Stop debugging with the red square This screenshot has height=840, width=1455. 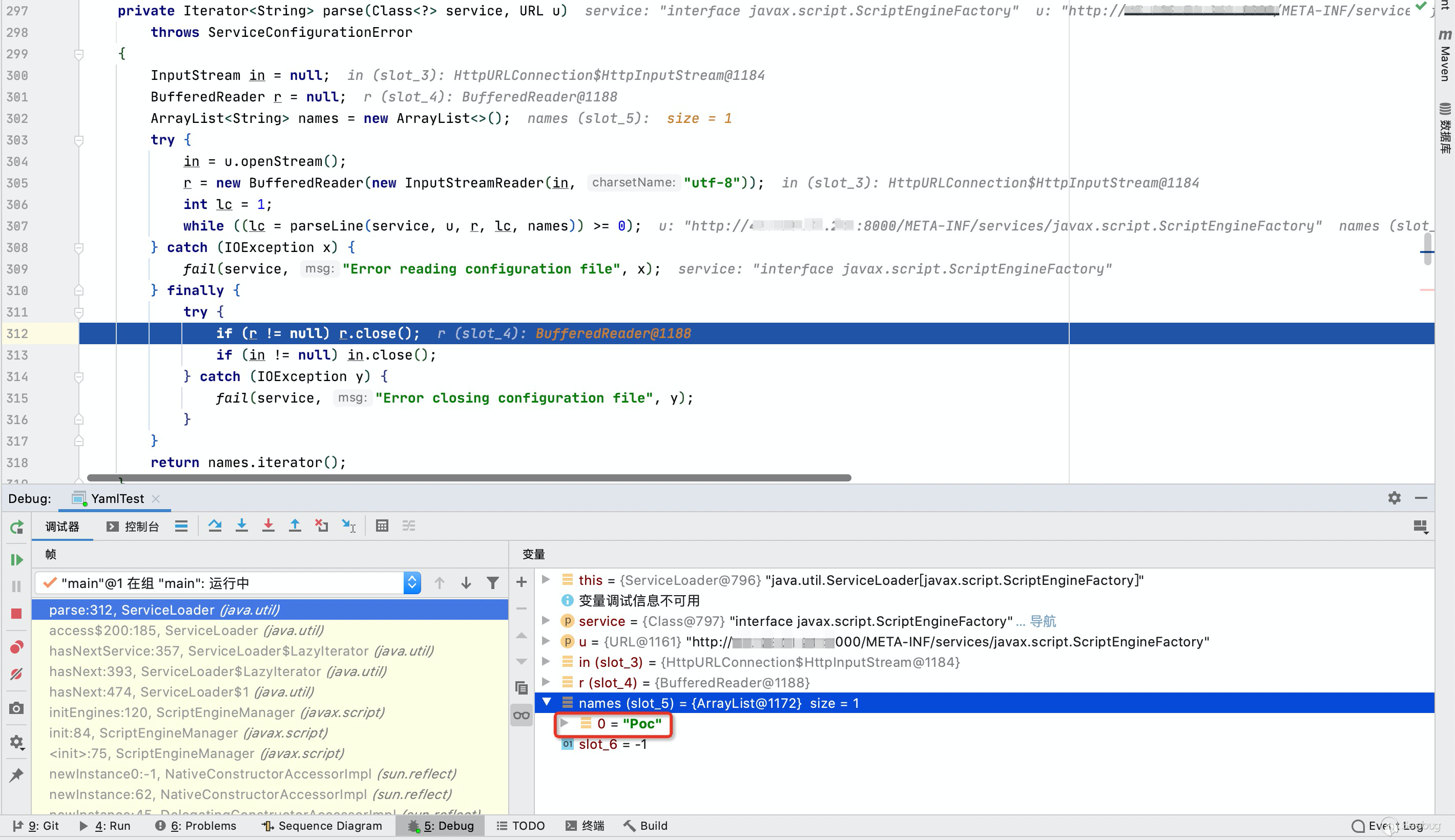(16, 614)
